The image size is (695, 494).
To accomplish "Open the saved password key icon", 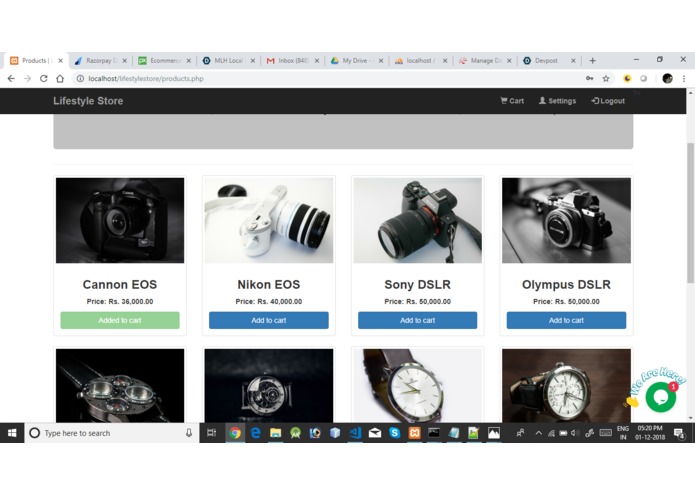I will pyautogui.click(x=590, y=78).
